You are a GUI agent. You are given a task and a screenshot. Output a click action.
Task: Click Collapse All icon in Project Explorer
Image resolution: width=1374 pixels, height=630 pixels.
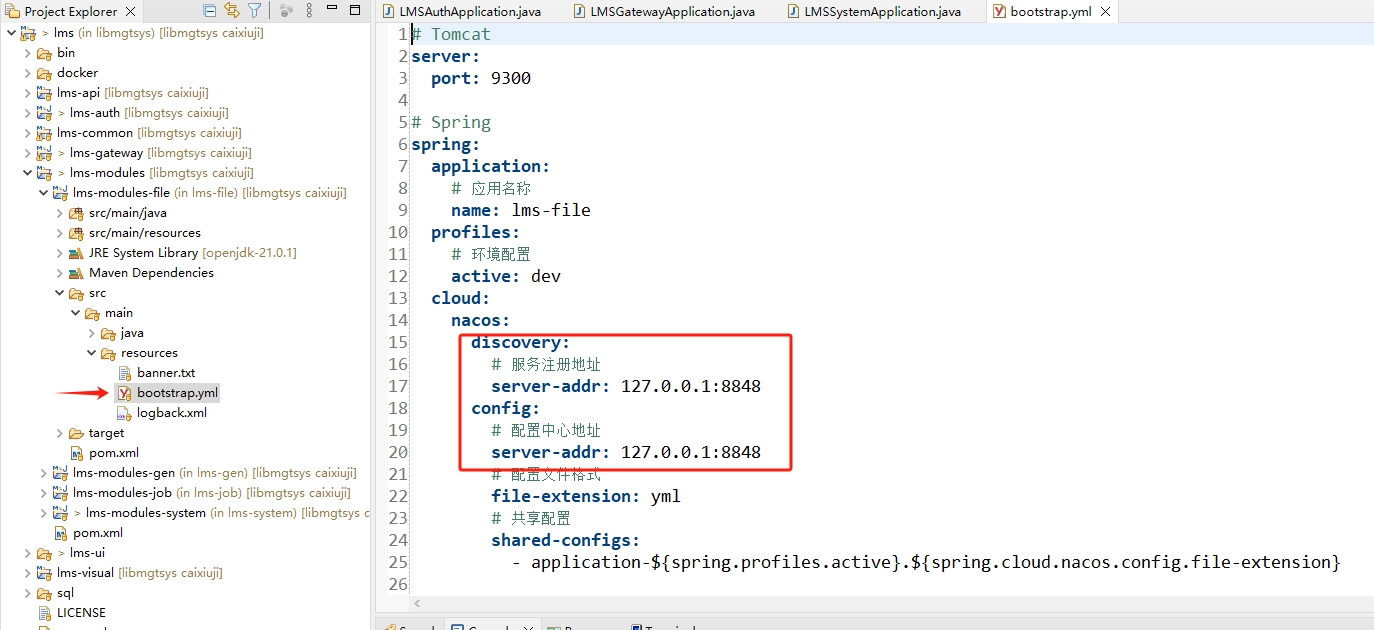(209, 11)
